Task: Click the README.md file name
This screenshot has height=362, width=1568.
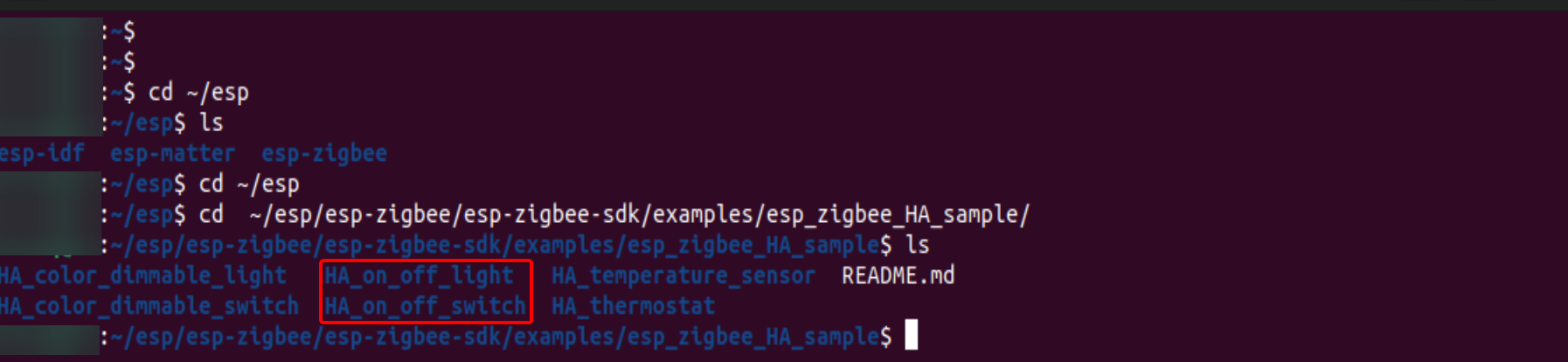Action: coord(898,275)
